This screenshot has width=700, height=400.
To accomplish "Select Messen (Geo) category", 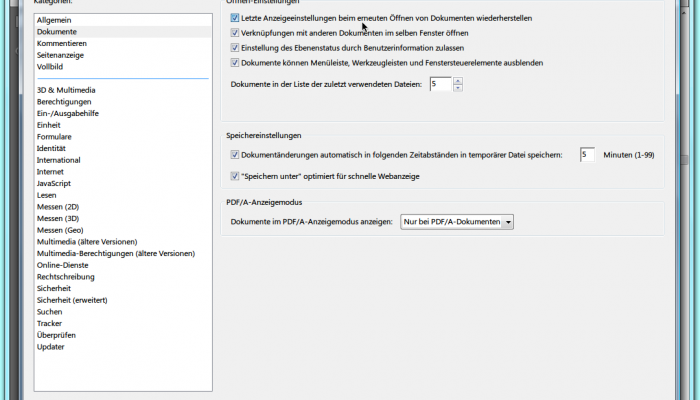I will coord(60,230).
